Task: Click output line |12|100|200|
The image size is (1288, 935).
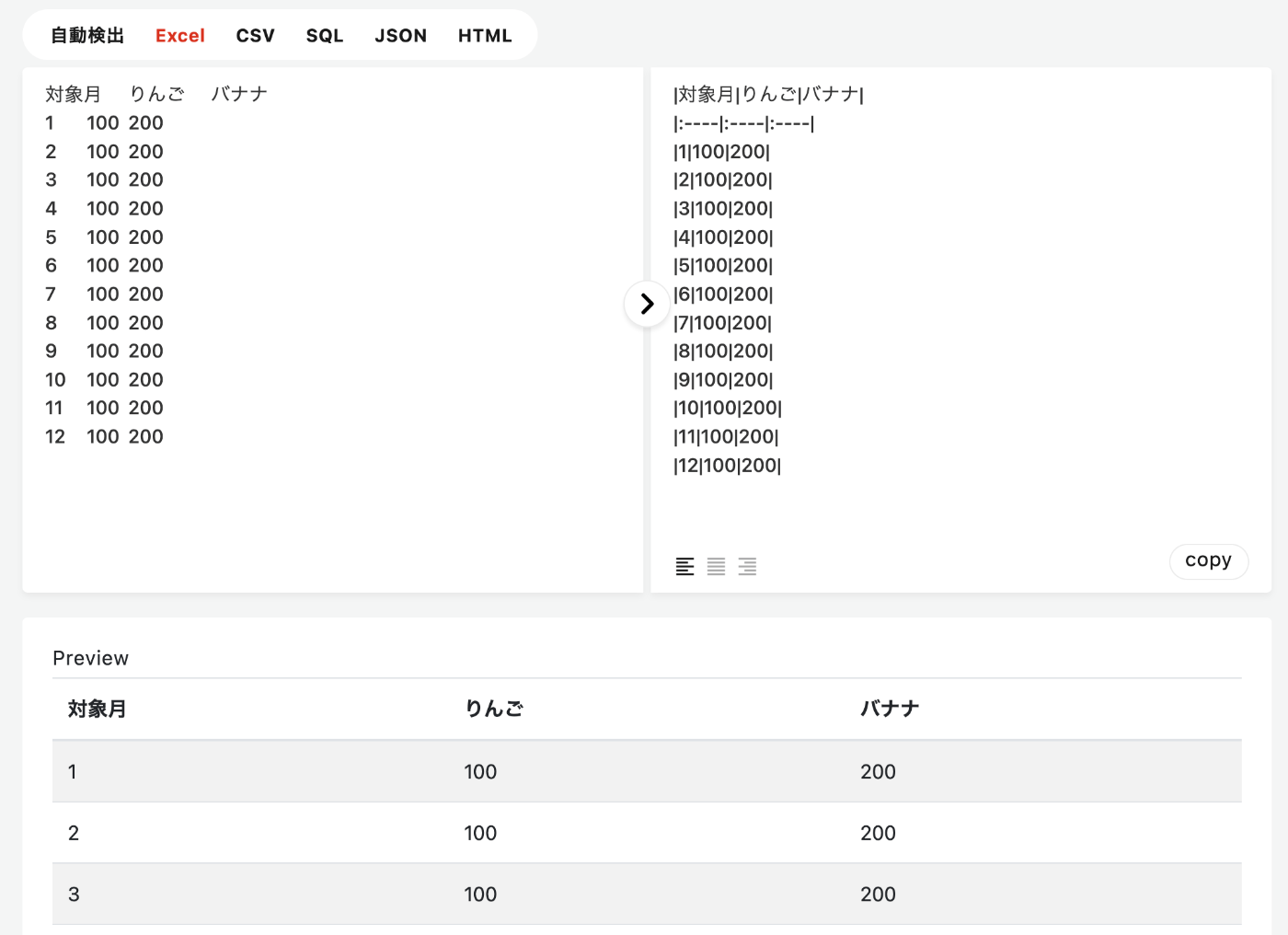Action: pyautogui.click(x=727, y=466)
